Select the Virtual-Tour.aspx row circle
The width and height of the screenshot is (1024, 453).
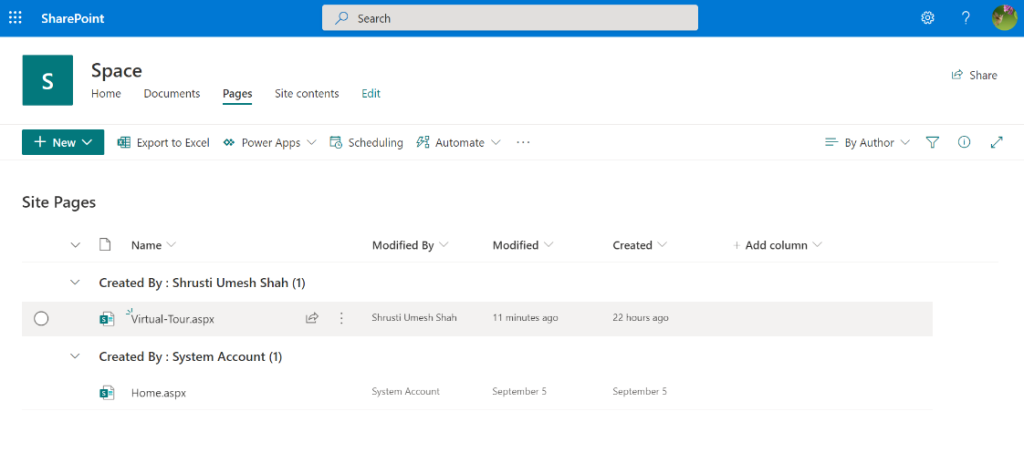click(41, 319)
